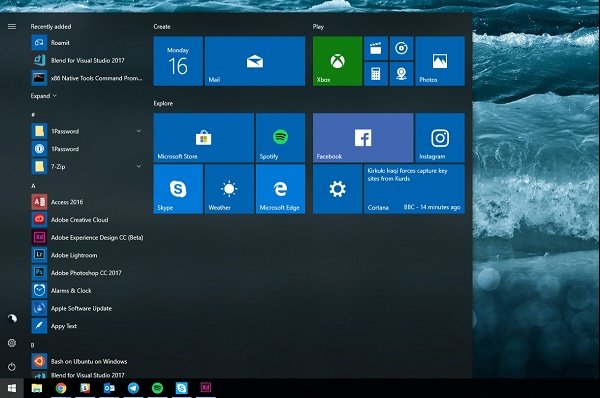Viewport: 600px width, 398px height.
Task: Expand the Recently added list
Action: coord(44,96)
